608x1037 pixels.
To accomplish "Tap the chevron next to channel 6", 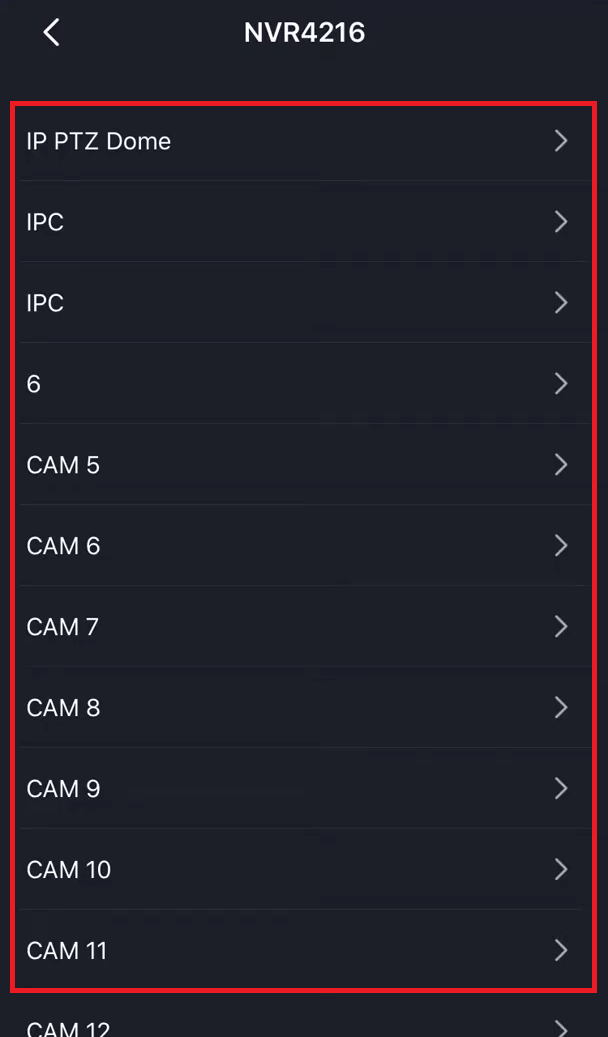I will click(561, 384).
